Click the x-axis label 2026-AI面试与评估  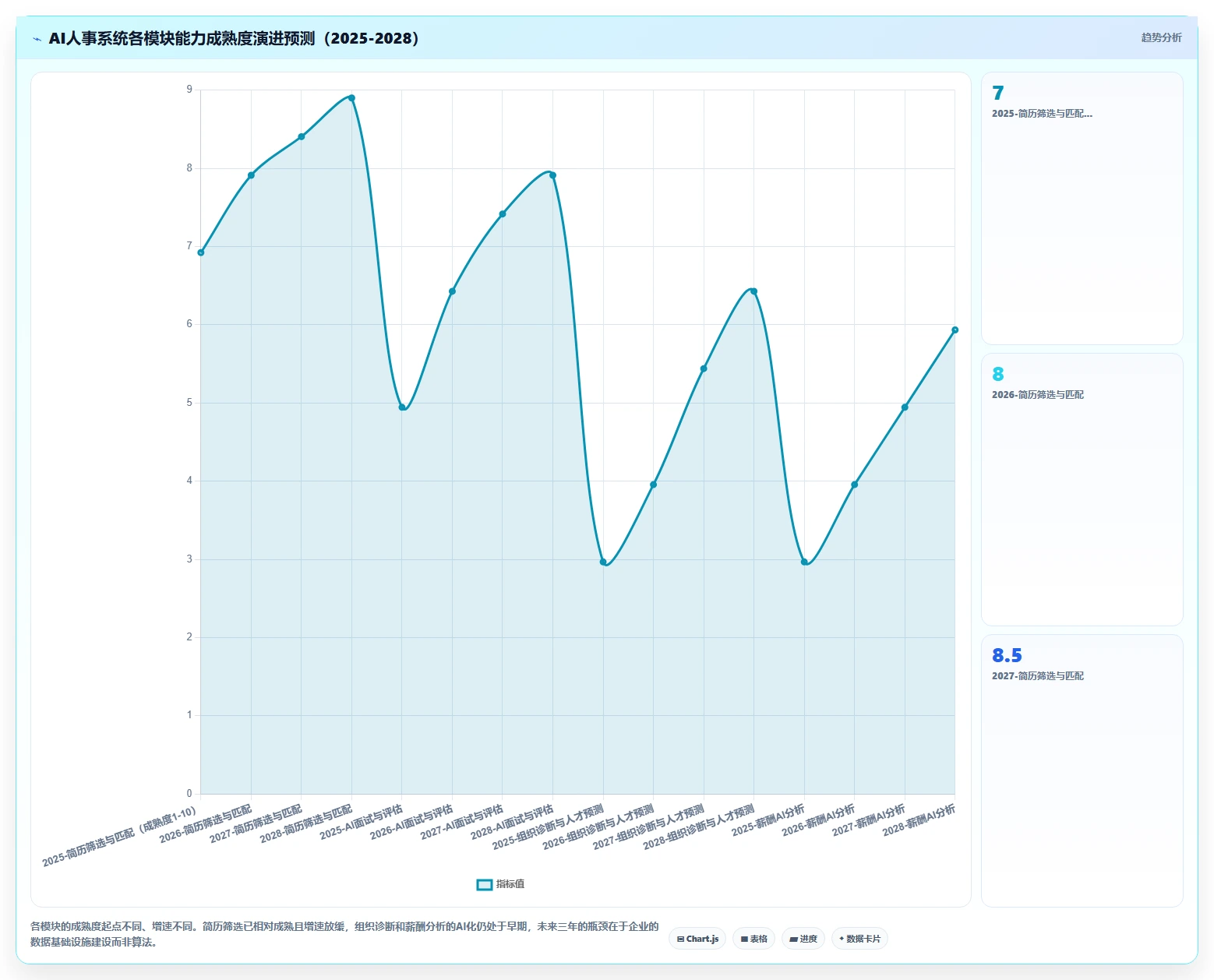coord(411,822)
